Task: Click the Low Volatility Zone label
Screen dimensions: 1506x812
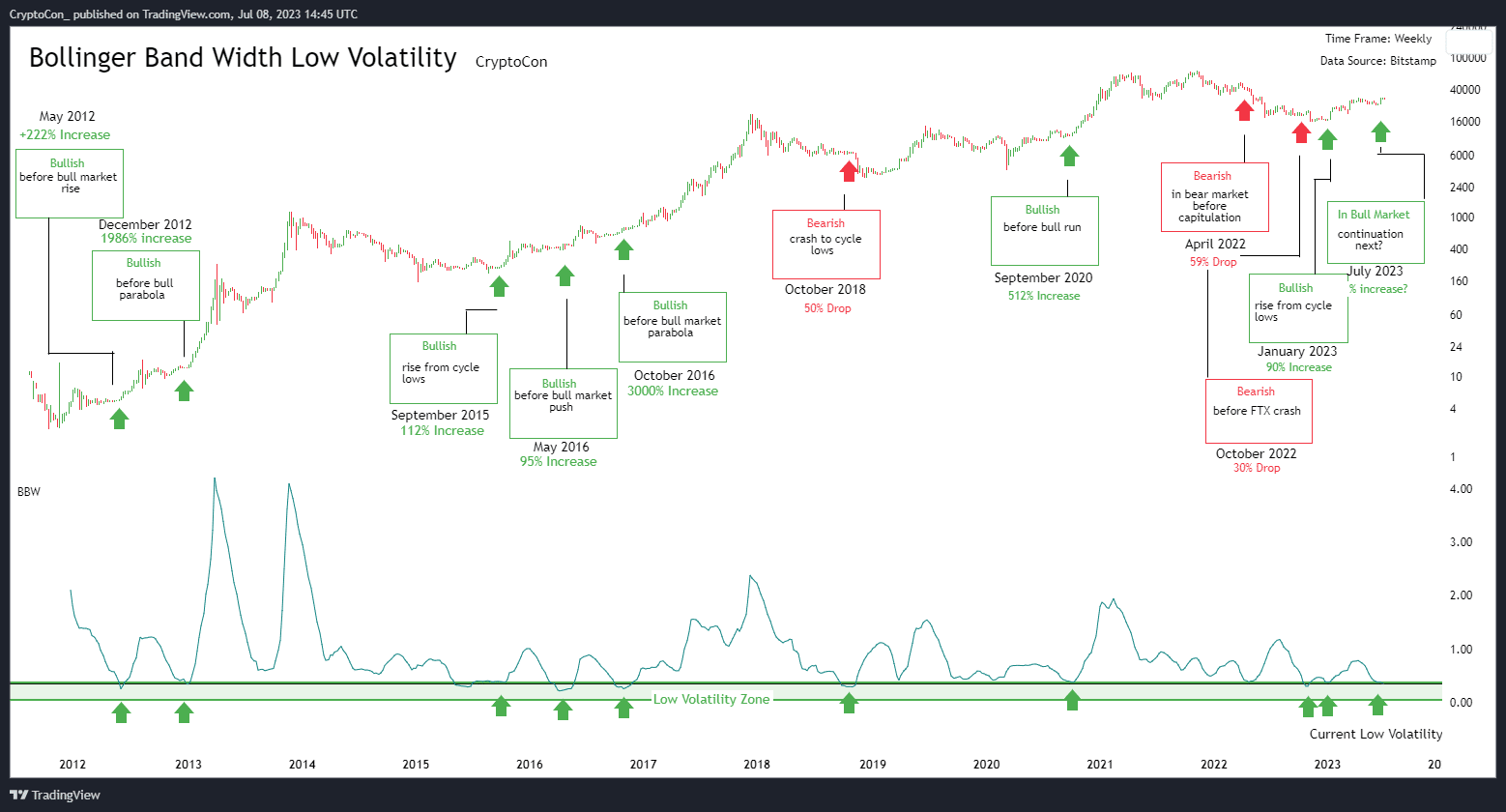Action: (711, 699)
